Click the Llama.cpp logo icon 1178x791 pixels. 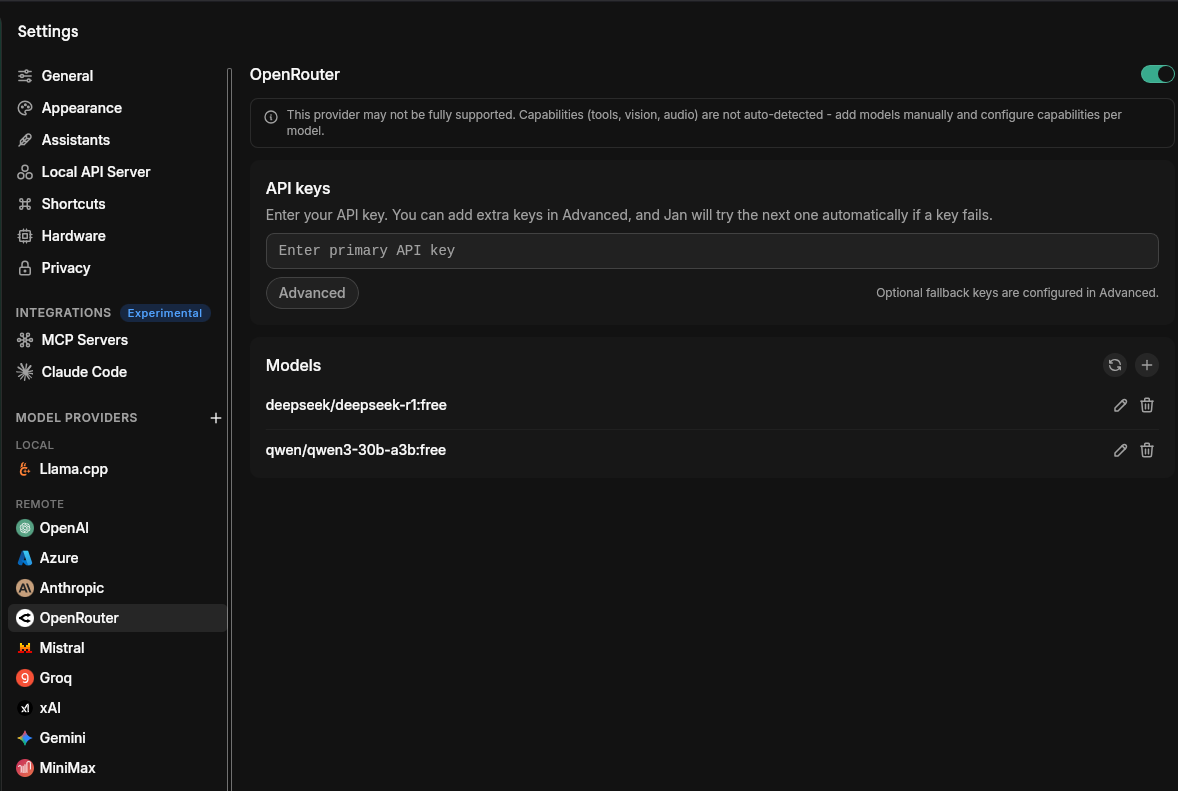tap(25, 469)
